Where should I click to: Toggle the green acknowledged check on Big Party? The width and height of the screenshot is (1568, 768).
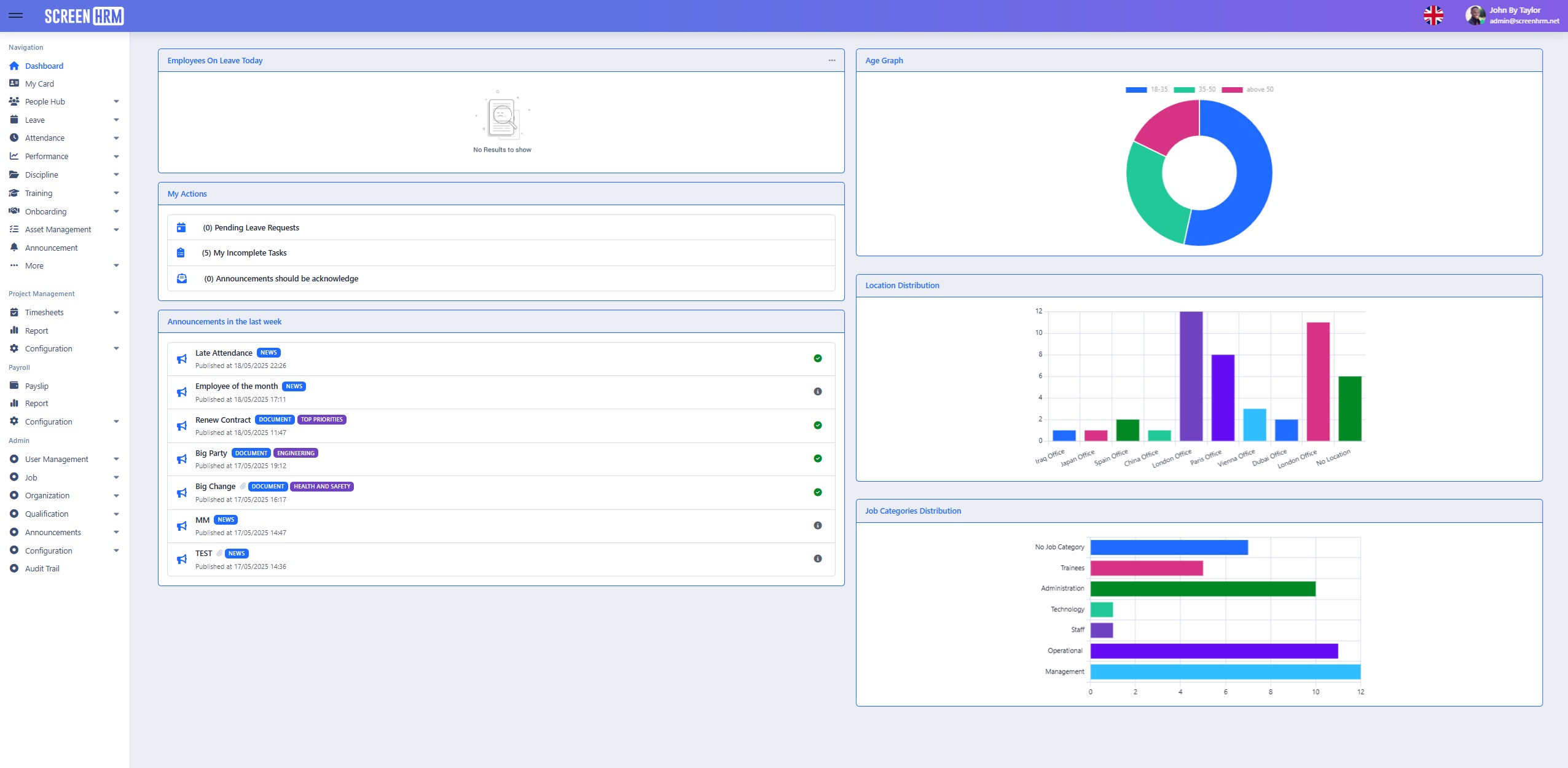[x=817, y=458]
